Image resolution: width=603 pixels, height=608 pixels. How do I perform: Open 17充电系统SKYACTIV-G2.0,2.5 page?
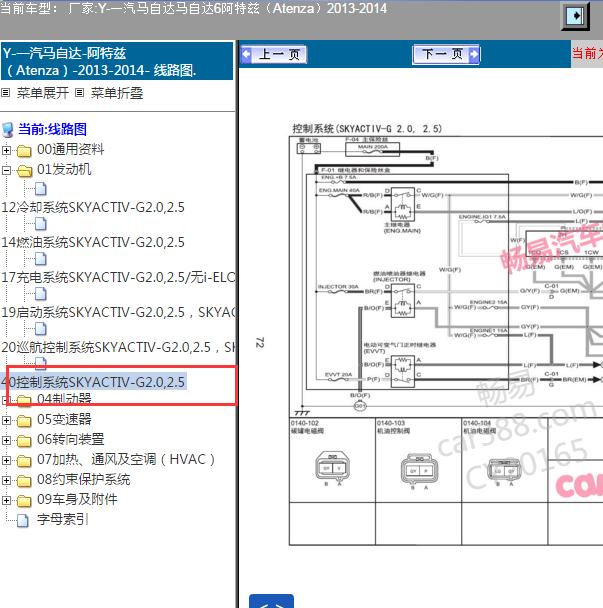118,277
